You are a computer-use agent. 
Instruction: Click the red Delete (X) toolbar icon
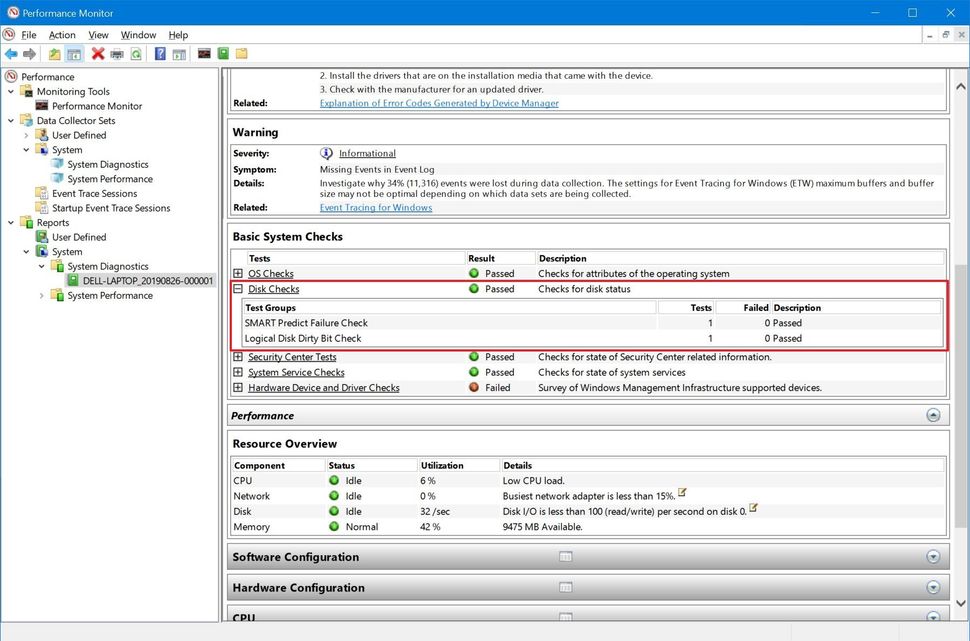point(98,53)
